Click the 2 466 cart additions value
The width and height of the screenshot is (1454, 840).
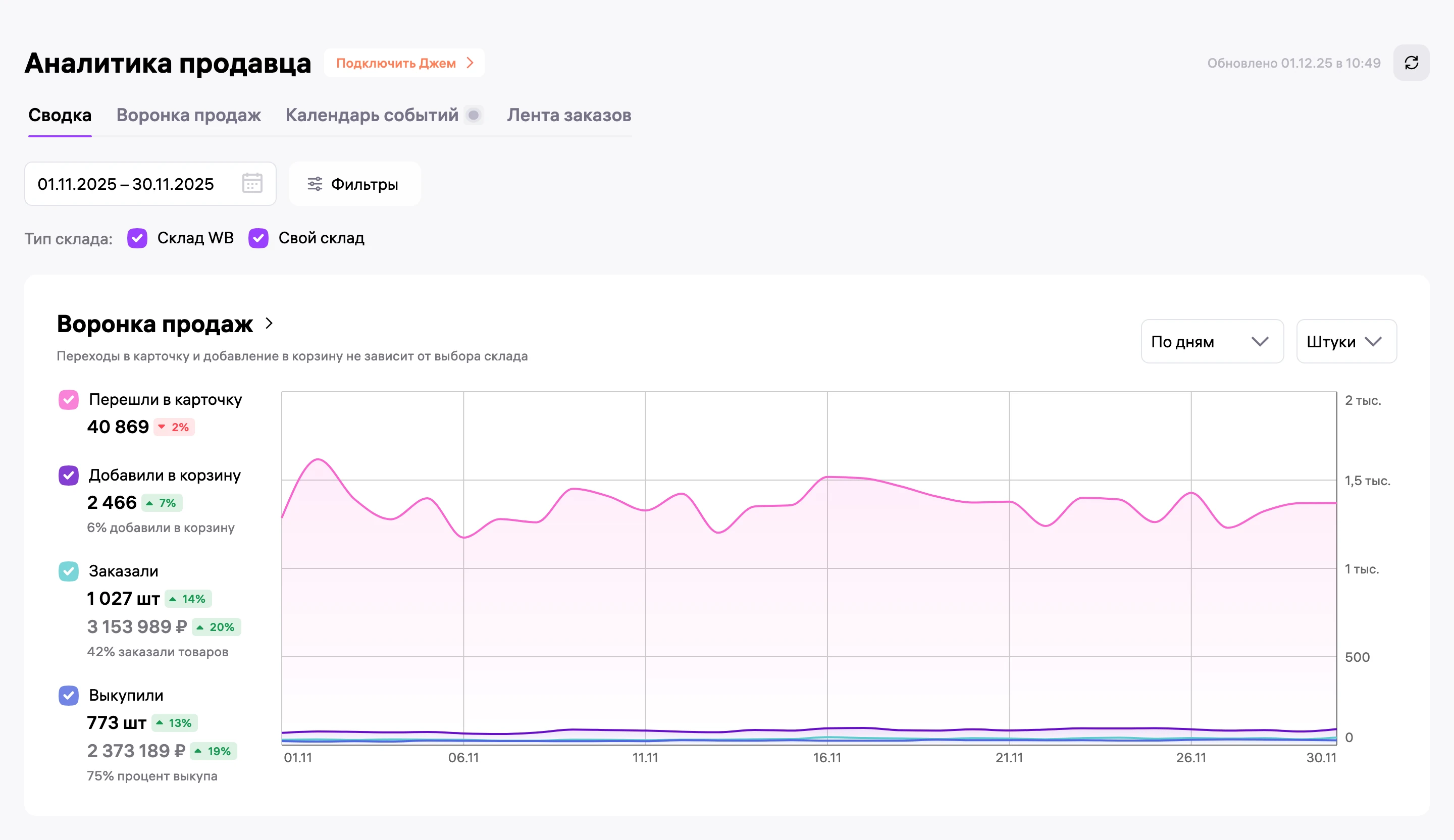(112, 502)
